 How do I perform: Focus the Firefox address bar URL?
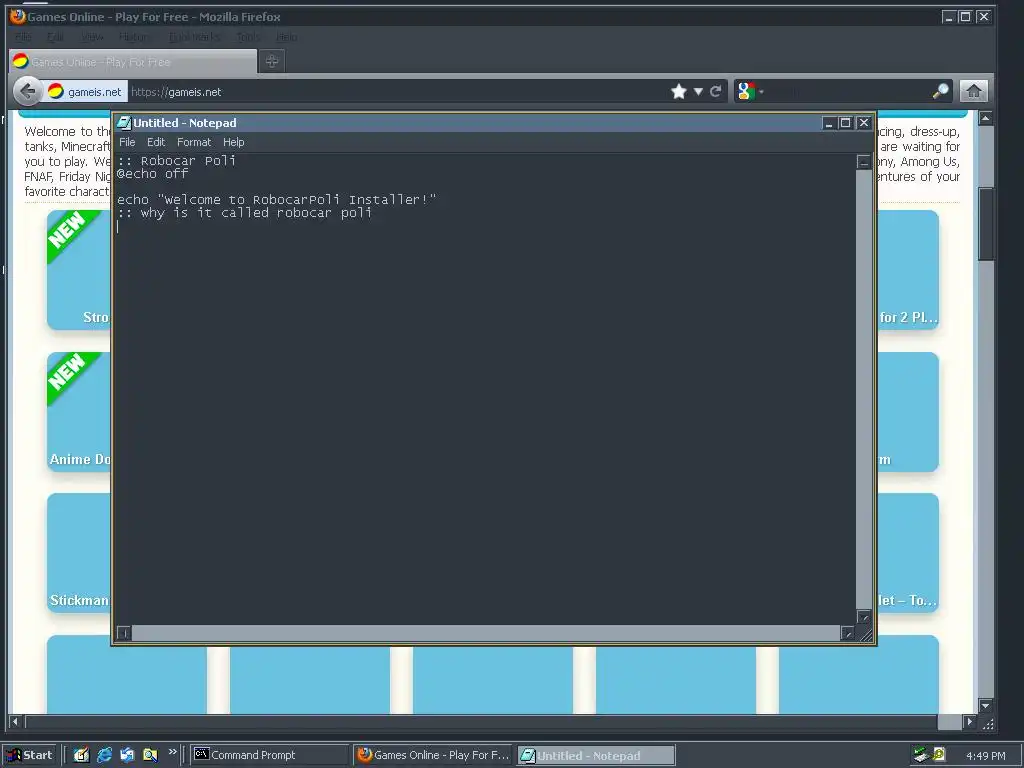coord(398,91)
